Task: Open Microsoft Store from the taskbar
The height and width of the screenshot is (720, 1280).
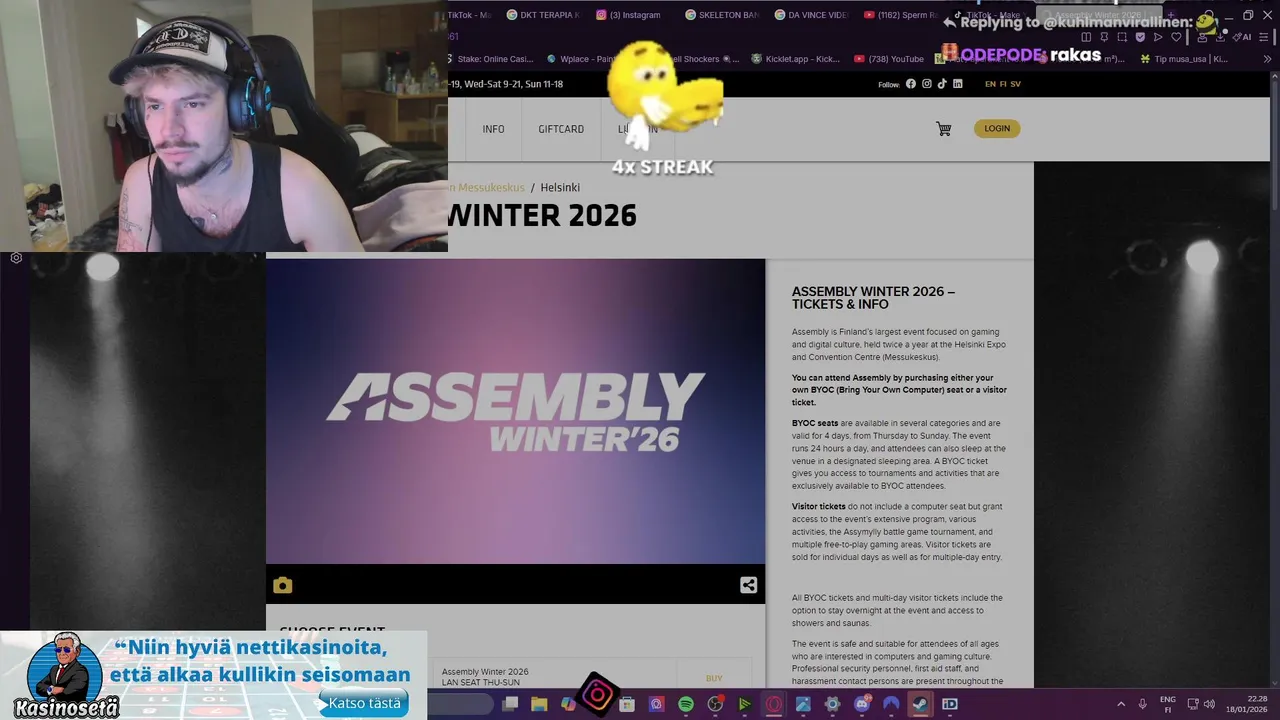Action: (627, 704)
